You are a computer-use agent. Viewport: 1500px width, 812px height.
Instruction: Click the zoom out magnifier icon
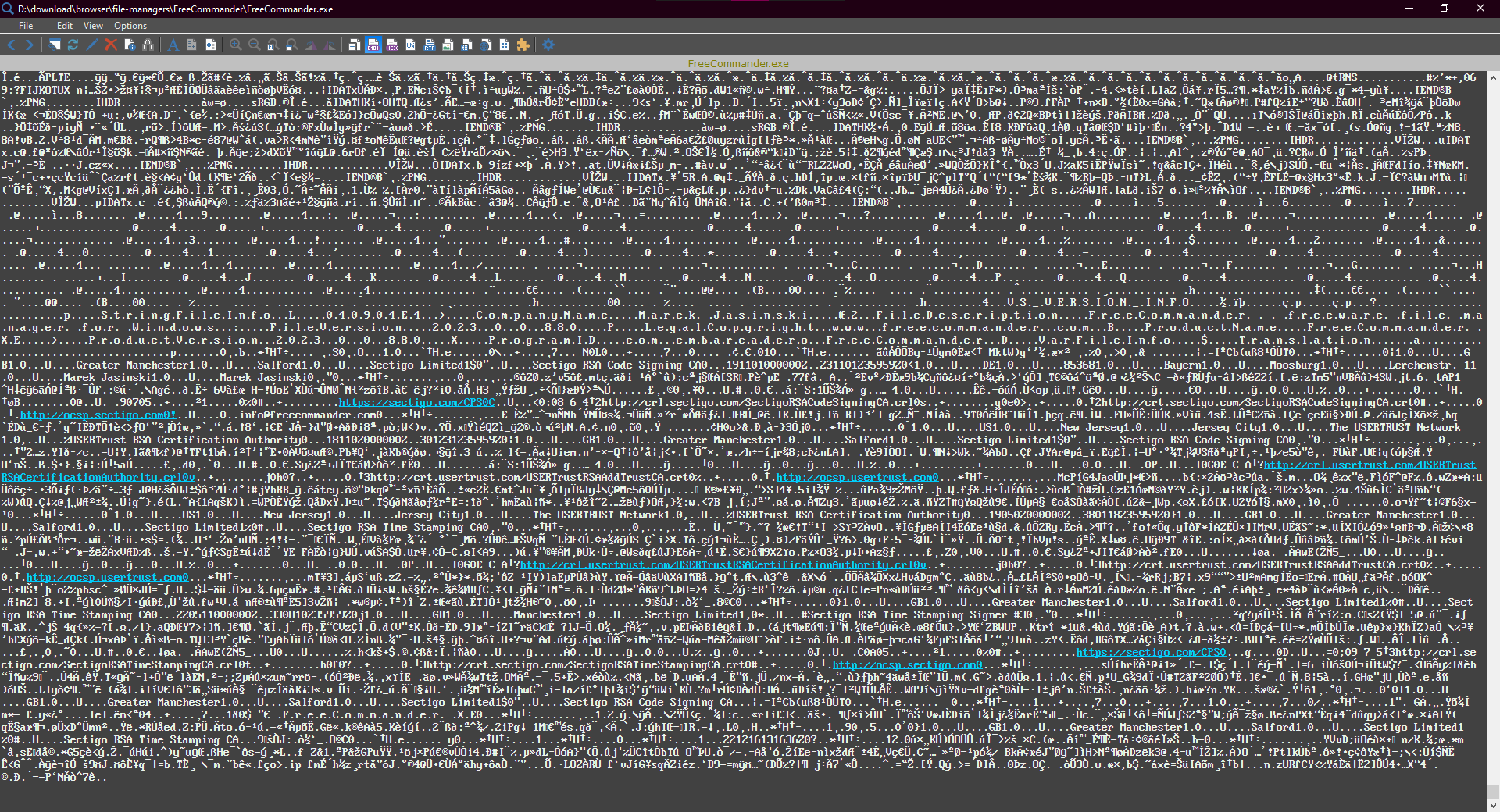[254, 45]
